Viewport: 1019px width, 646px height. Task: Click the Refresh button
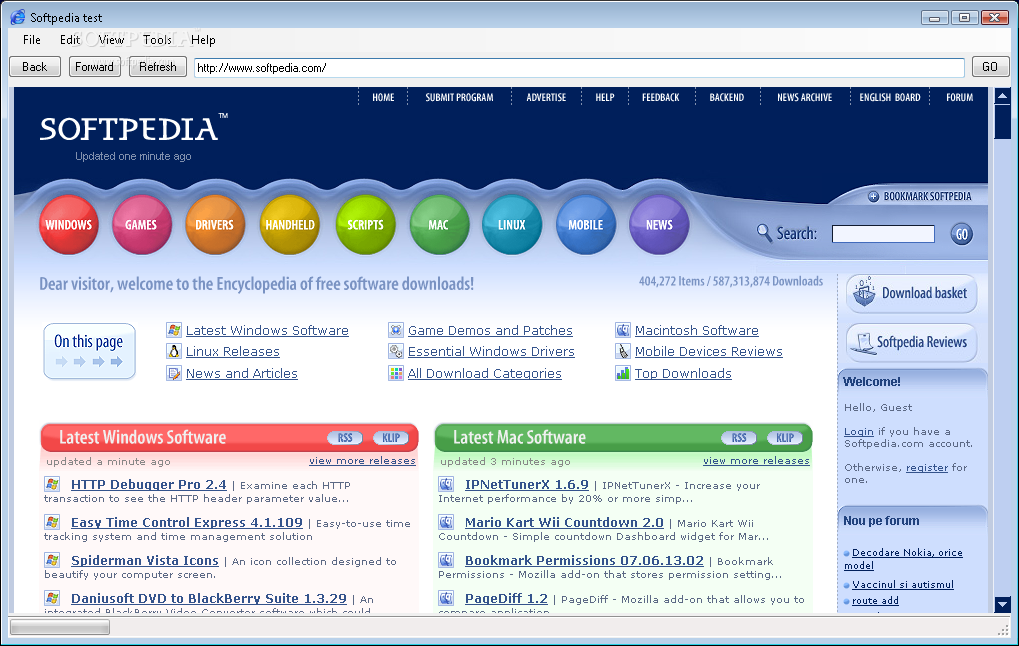click(158, 67)
